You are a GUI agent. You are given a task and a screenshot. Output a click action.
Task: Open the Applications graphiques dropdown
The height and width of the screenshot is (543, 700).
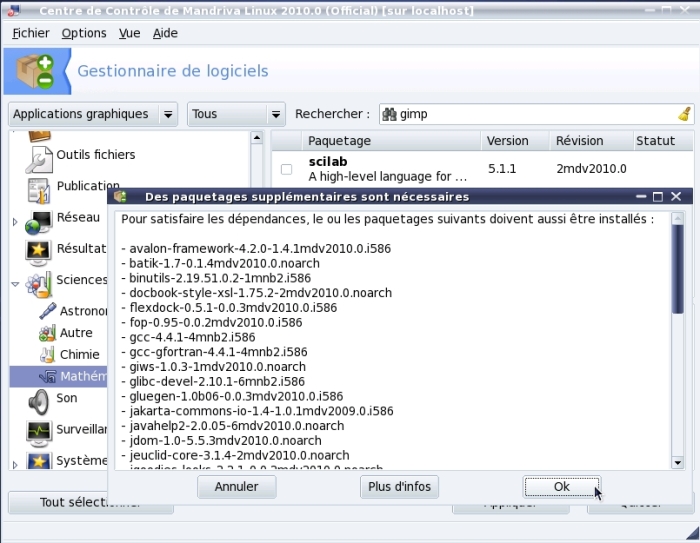(92, 114)
